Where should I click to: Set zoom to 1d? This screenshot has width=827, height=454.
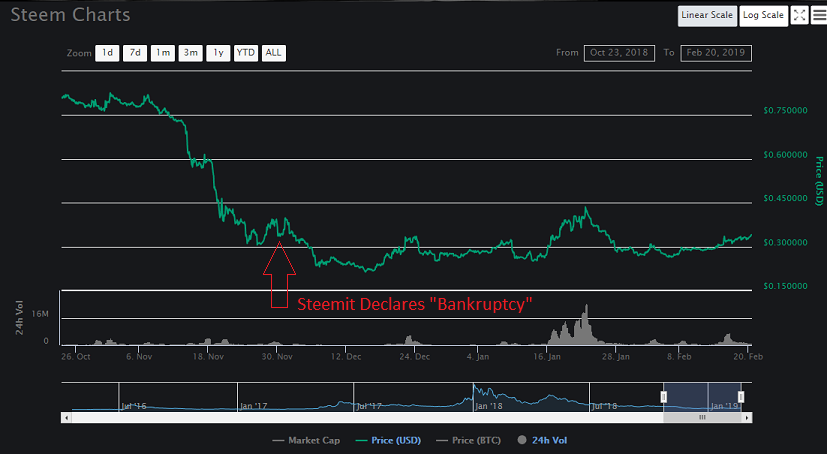107,53
